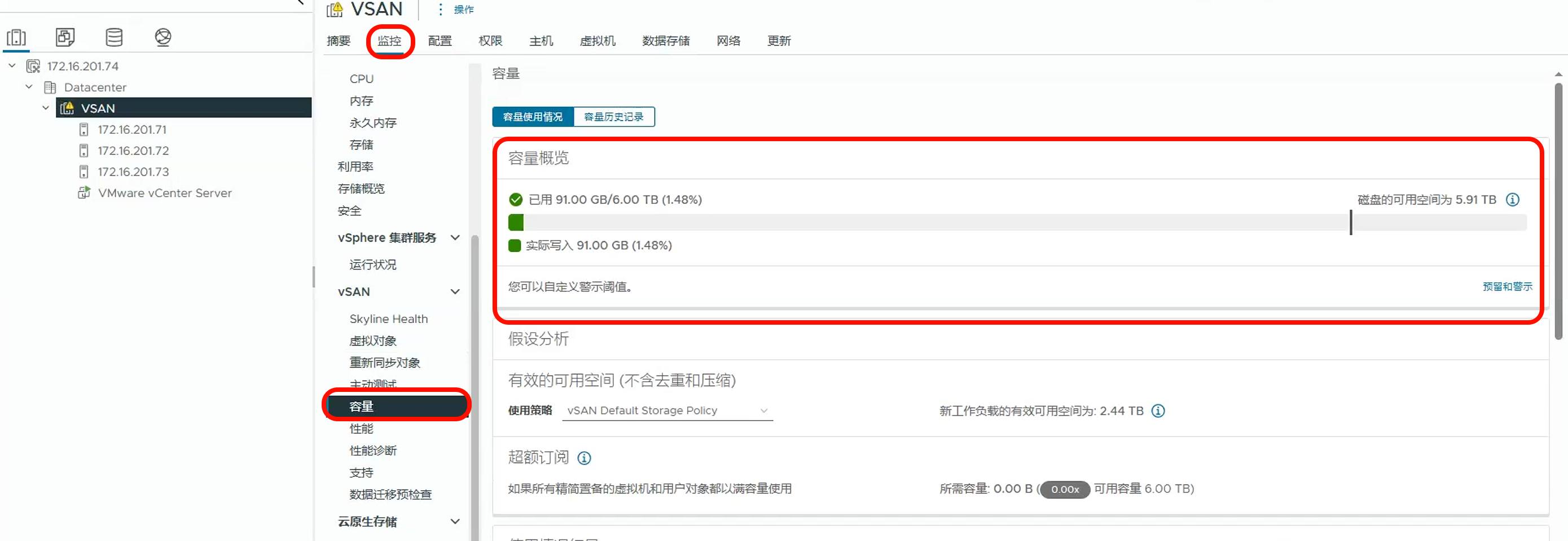Screen dimensions: 1568x541
Task: Open 性能 under vSAN
Action: 362,428
